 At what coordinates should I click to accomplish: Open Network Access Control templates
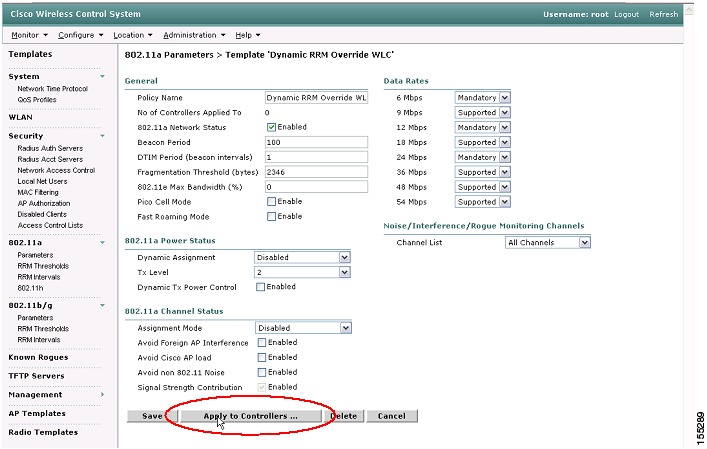[x=56, y=170]
